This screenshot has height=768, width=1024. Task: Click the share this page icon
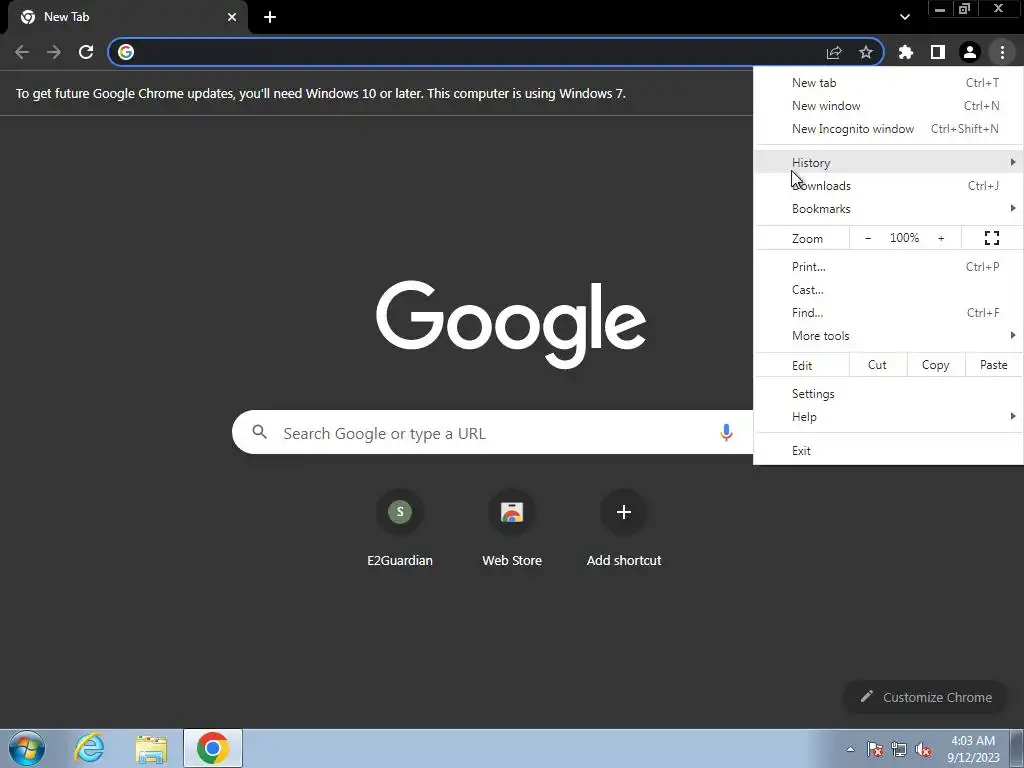click(x=834, y=52)
